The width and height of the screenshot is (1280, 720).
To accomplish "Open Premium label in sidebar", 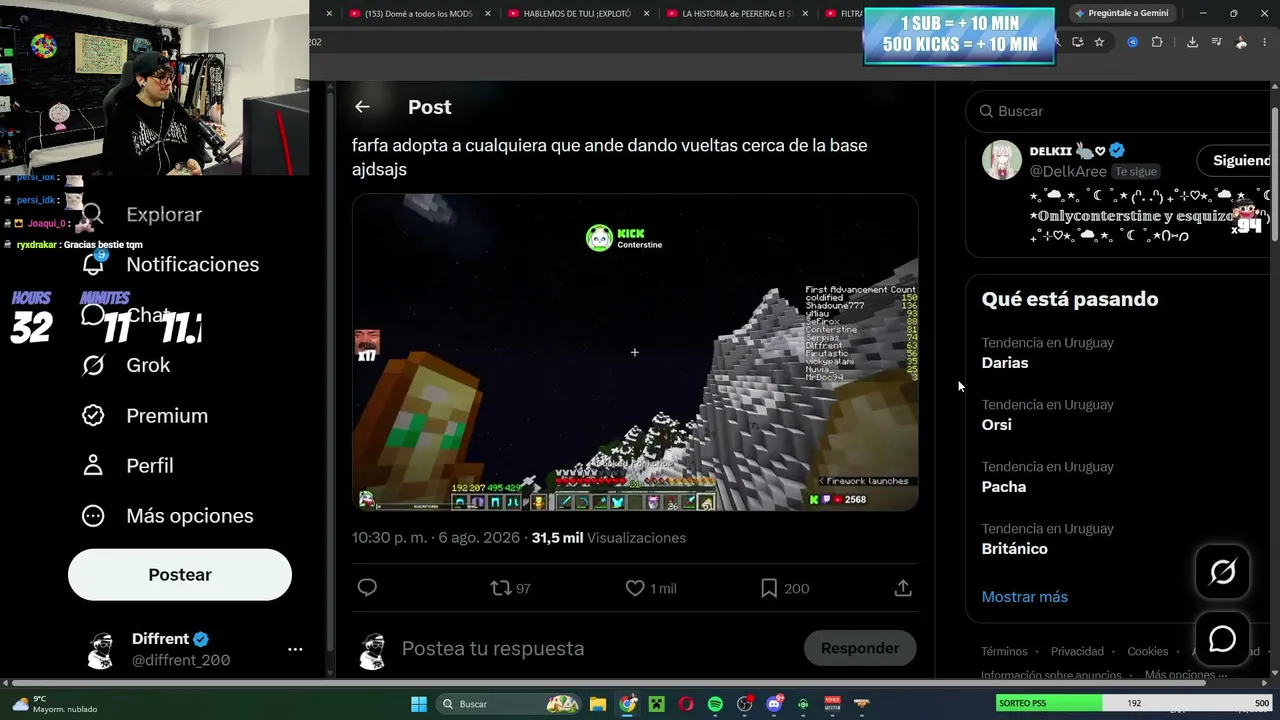I will pyautogui.click(x=167, y=415).
